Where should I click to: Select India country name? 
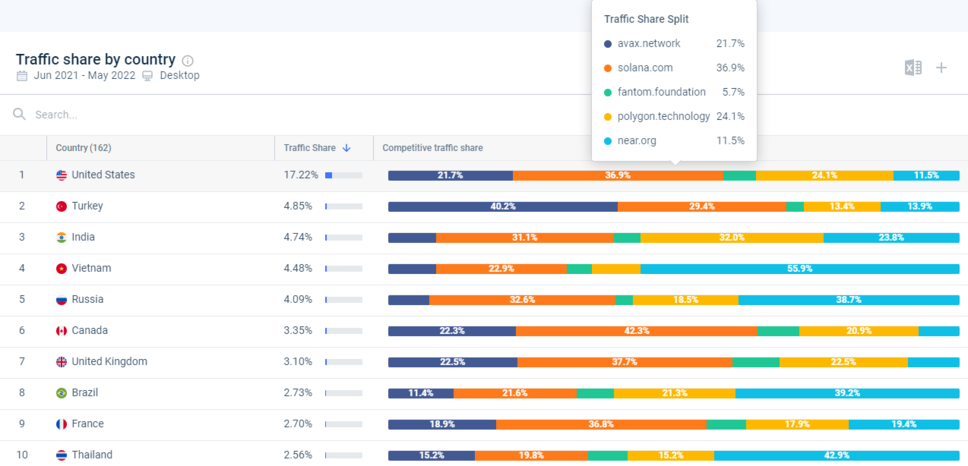click(83, 237)
